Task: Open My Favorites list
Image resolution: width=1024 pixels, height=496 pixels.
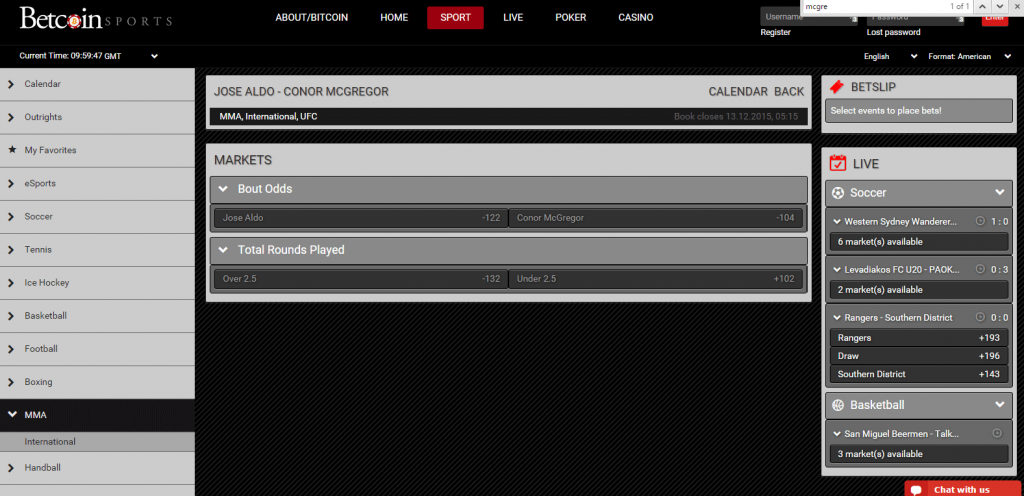Action: [97, 150]
